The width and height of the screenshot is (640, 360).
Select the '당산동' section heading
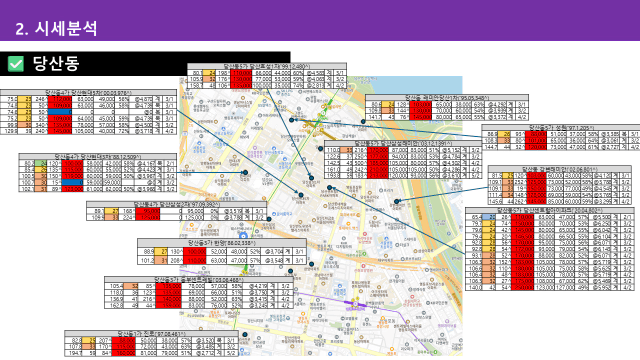click(x=56, y=64)
